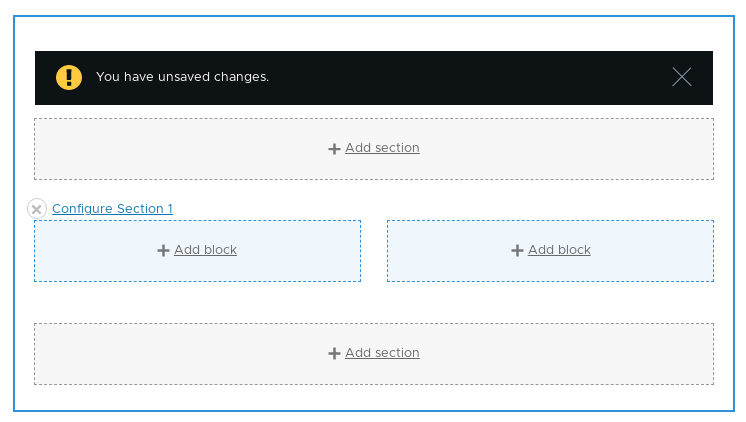The height and width of the screenshot is (422, 746).
Task: Open the top Add section link
Action: [x=382, y=148]
